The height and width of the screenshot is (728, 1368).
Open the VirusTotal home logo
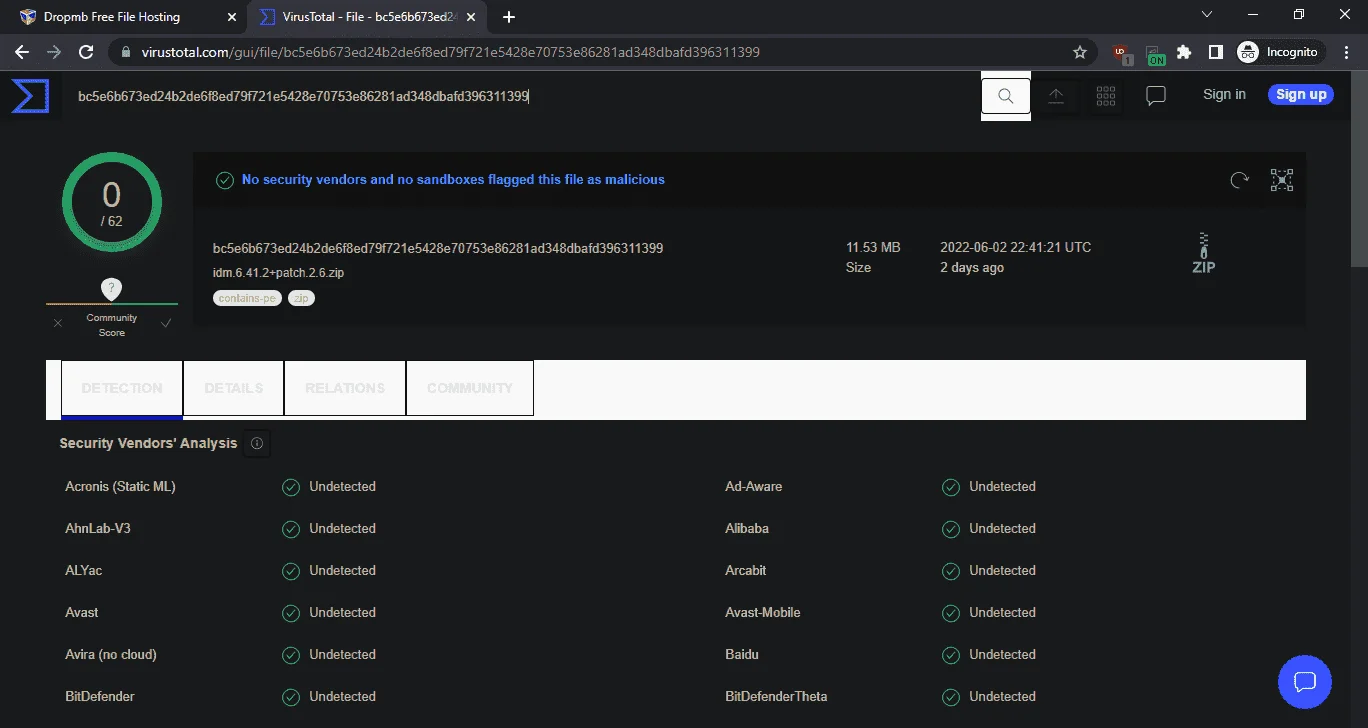[x=30, y=95]
